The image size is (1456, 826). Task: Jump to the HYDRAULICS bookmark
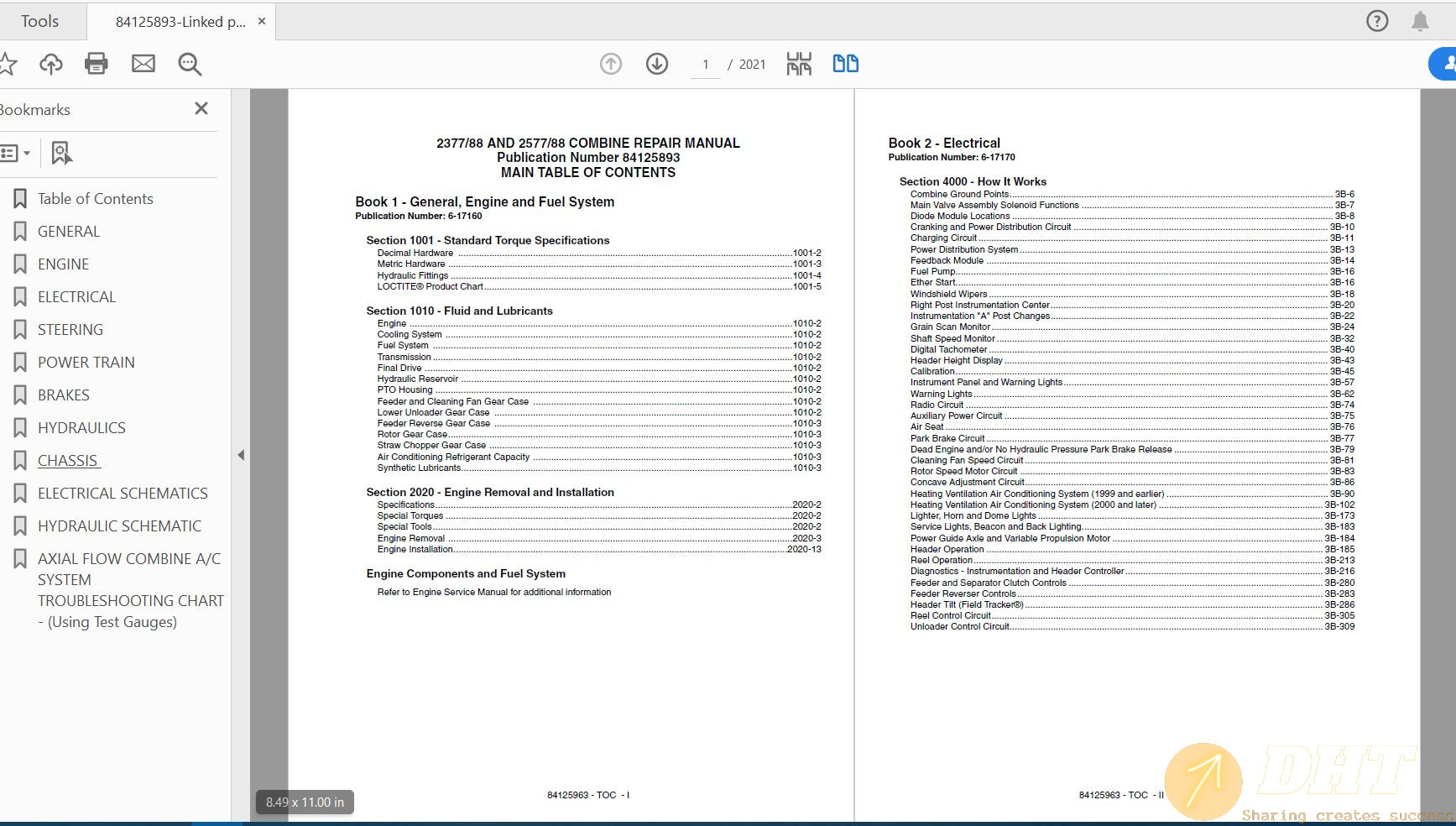click(x=81, y=427)
